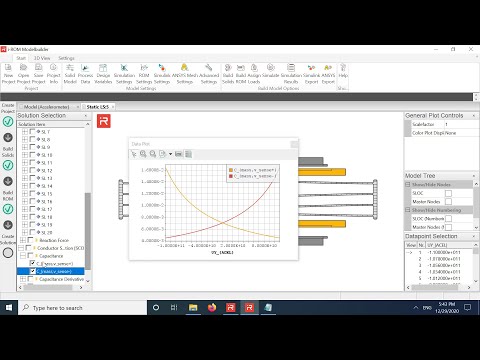Open Advanced Settings wrench icon
Viewport: 480px width, 360px height.
[x=209, y=74]
